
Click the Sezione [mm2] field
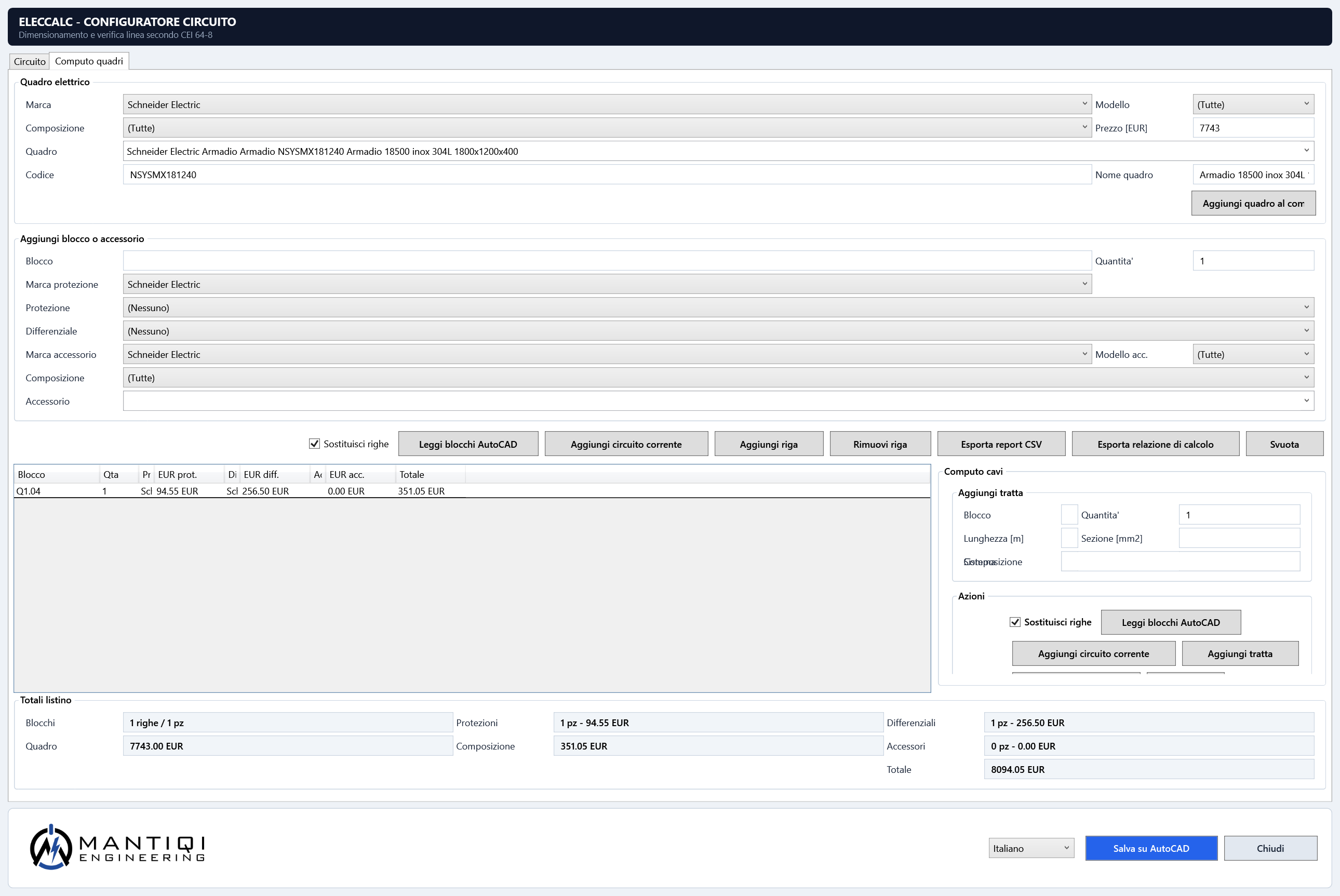[x=1239, y=538]
